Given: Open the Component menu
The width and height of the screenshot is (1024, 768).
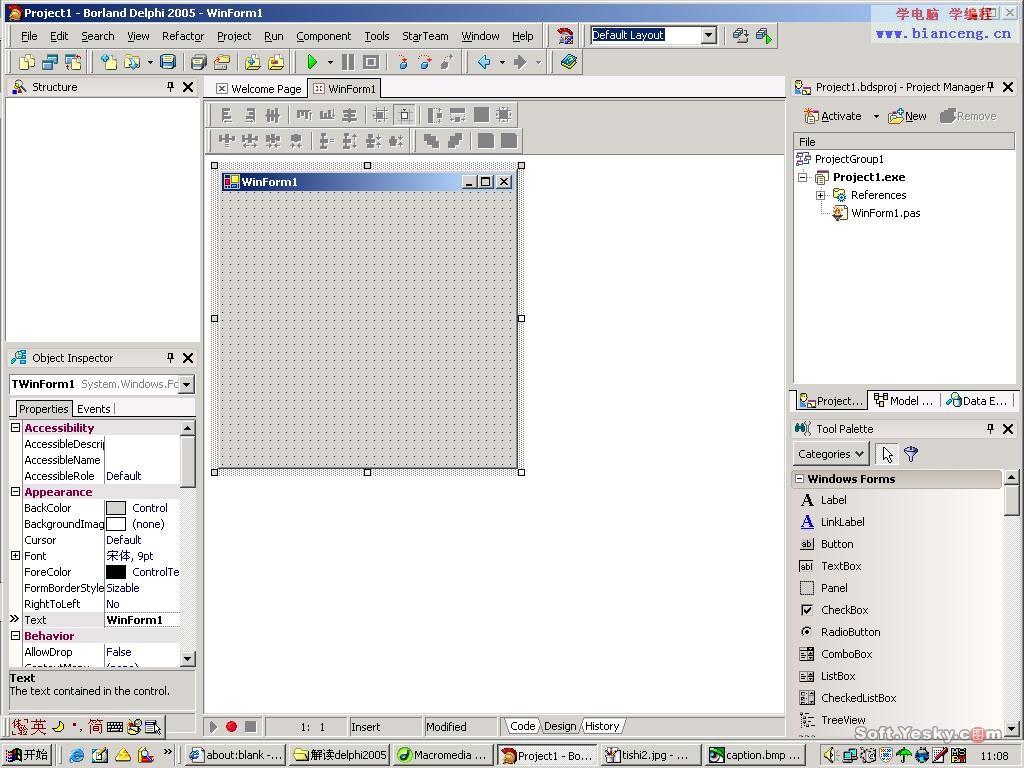Looking at the screenshot, I should point(323,36).
